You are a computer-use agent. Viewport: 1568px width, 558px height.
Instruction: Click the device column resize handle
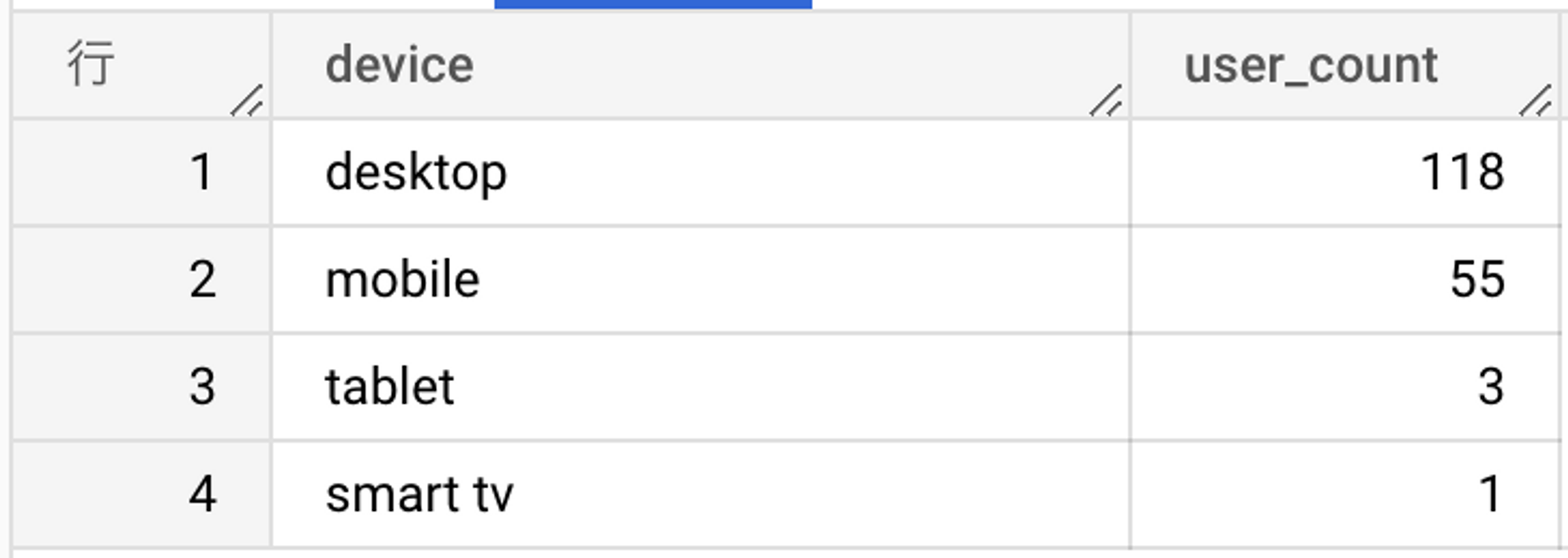[x=1106, y=100]
